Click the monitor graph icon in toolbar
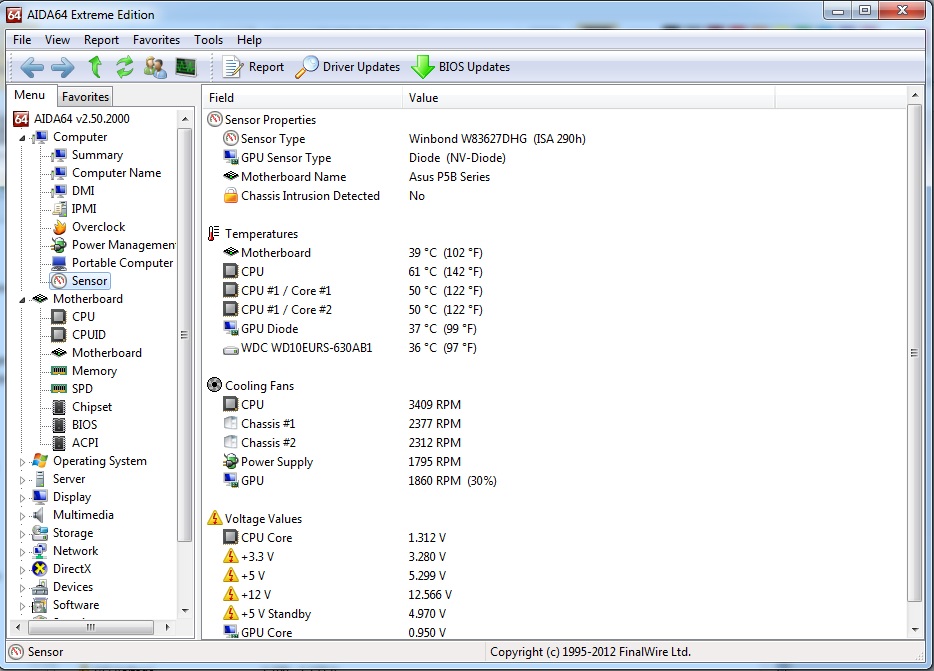The height and width of the screenshot is (671, 934). tap(186, 67)
